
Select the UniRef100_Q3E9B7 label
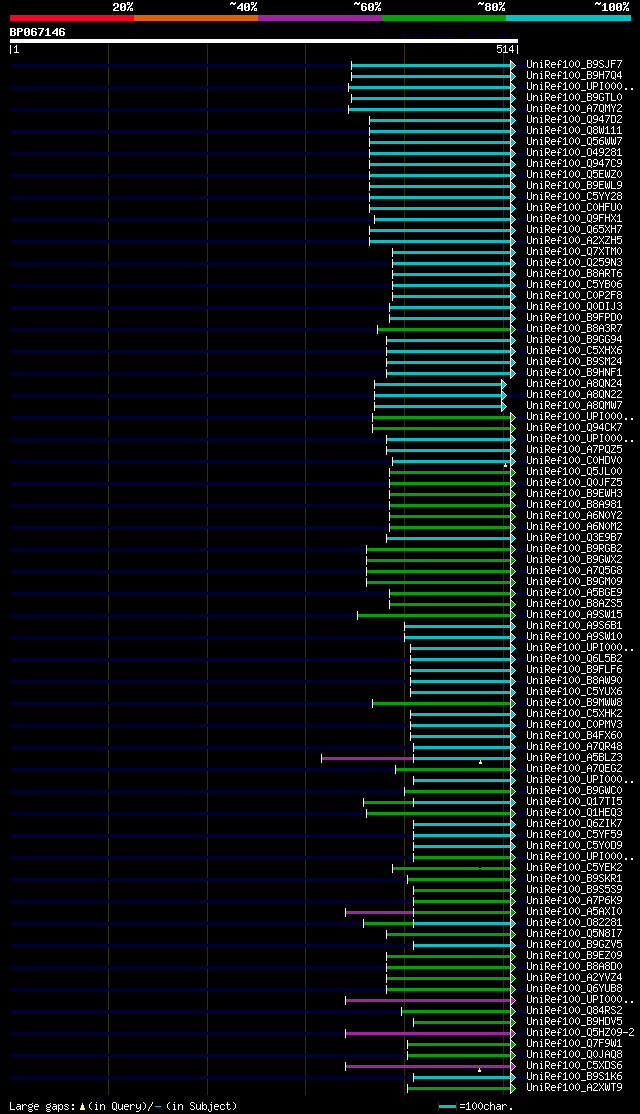point(575,538)
